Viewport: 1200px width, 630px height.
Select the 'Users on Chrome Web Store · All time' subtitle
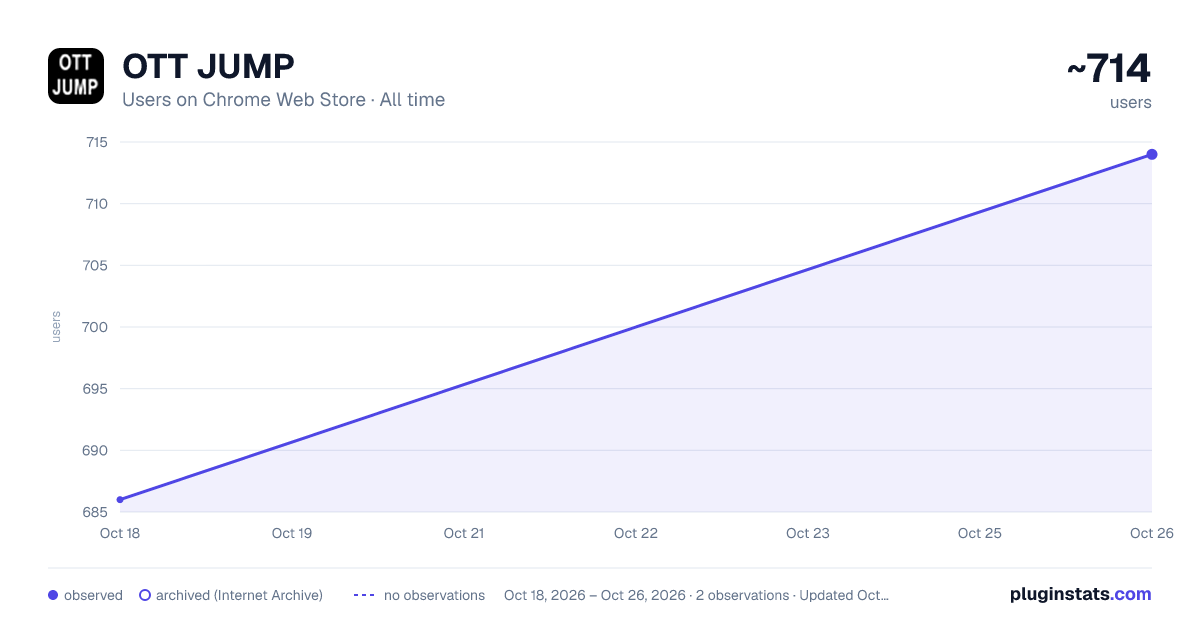(x=283, y=100)
